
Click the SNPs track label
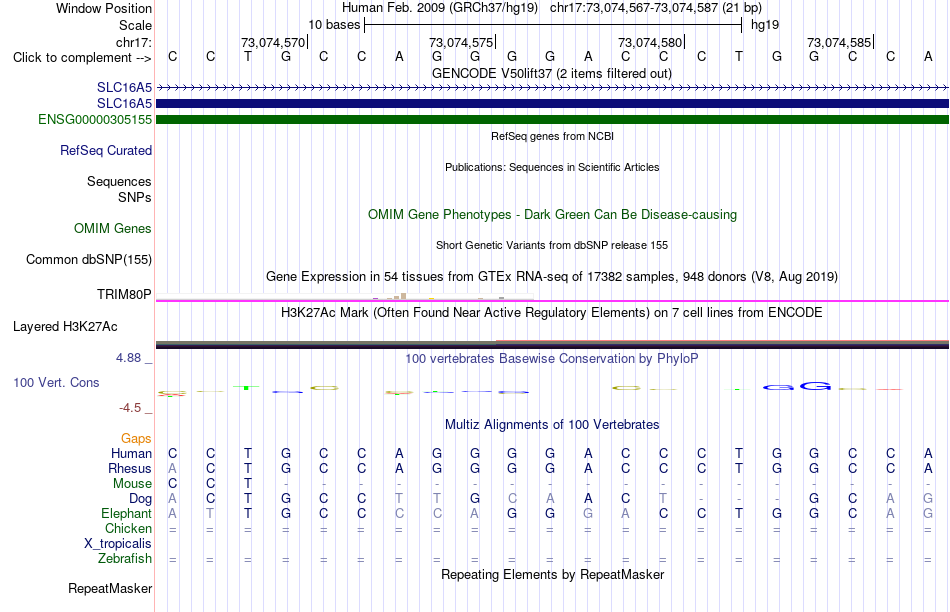click(135, 198)
